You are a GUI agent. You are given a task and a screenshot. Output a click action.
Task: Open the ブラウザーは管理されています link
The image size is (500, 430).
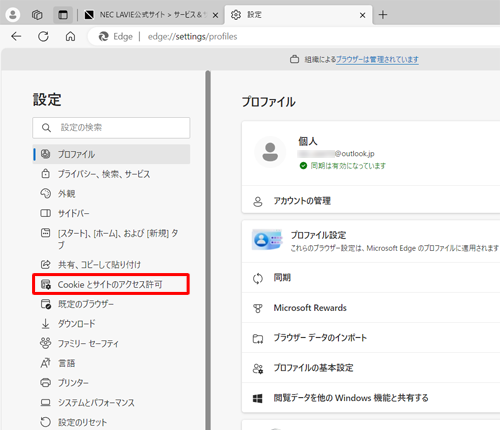[x=377, y=60]
